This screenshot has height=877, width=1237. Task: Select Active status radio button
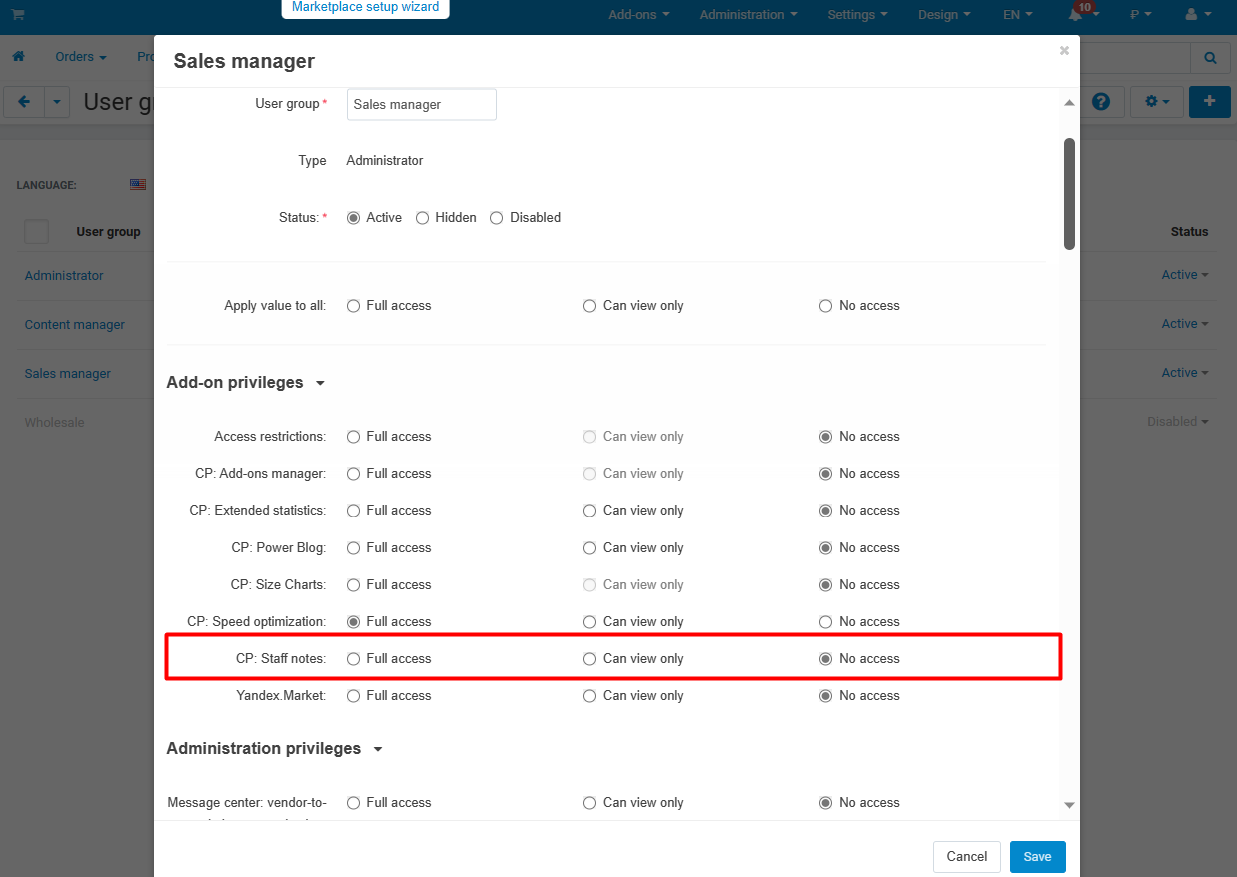pos(353,218)
